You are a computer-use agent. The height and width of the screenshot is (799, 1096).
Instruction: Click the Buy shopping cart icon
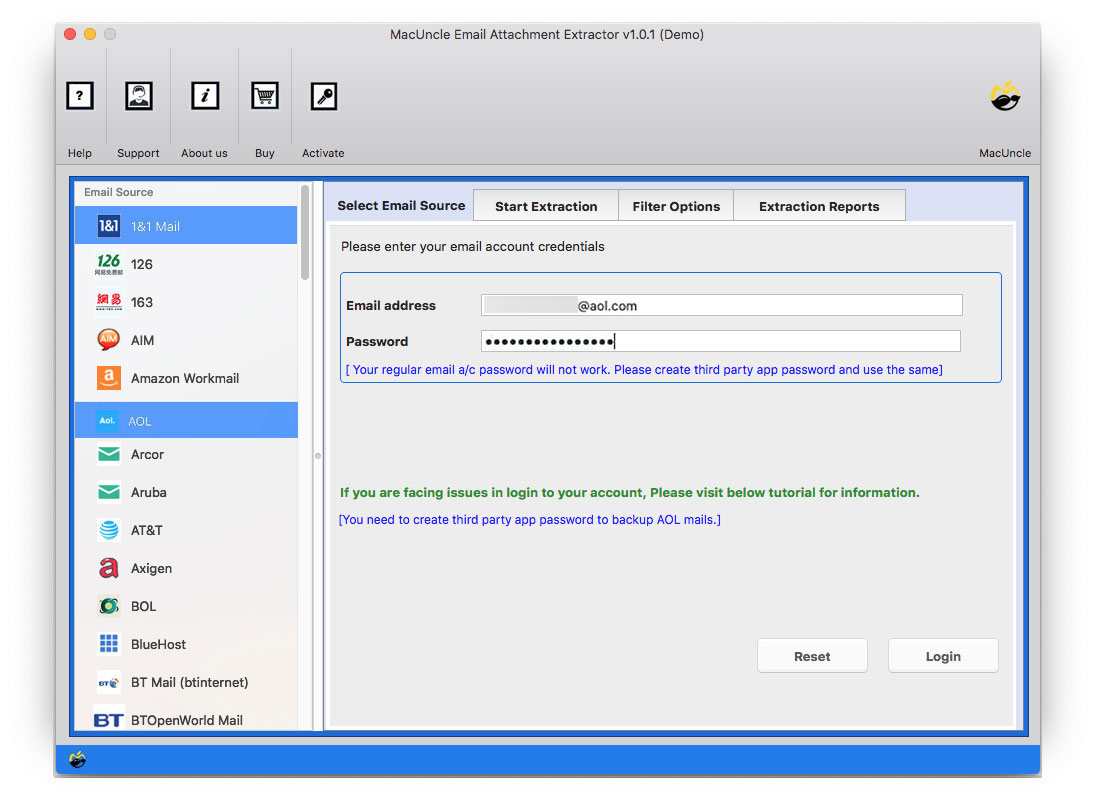pyautogui.click(x=265, y=96)
